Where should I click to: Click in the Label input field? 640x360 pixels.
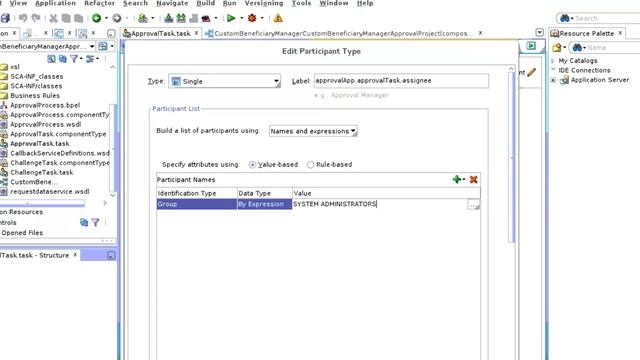(401, 81)
